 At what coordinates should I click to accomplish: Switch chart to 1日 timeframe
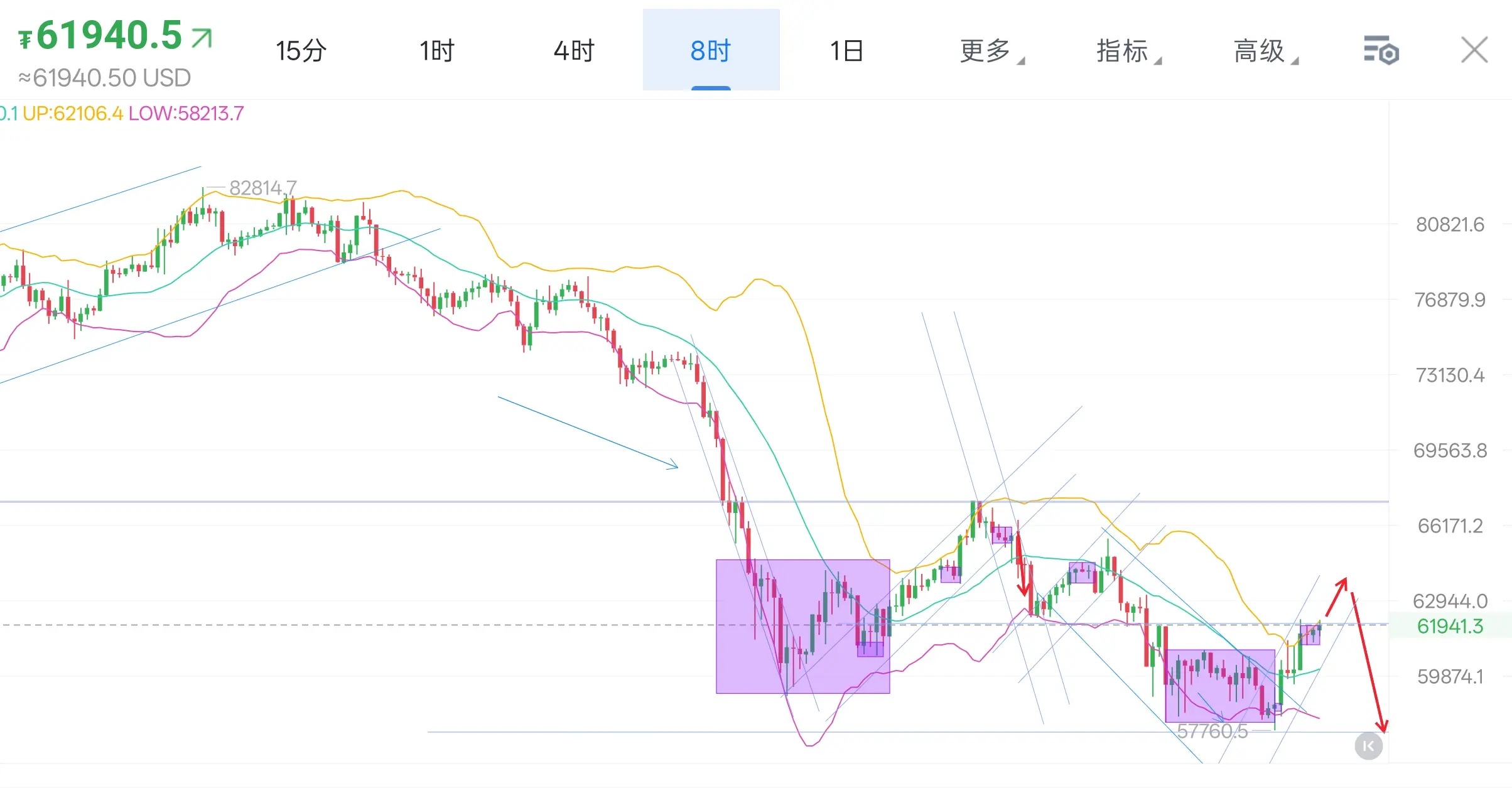coord(847,50)
